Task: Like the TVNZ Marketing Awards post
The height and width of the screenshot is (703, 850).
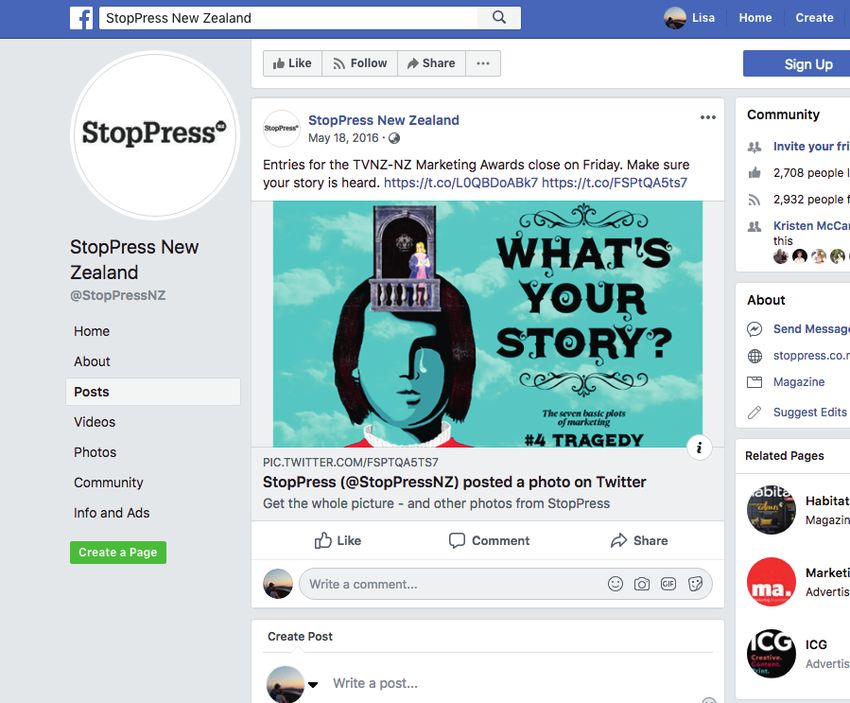Action: pos(338,540)
